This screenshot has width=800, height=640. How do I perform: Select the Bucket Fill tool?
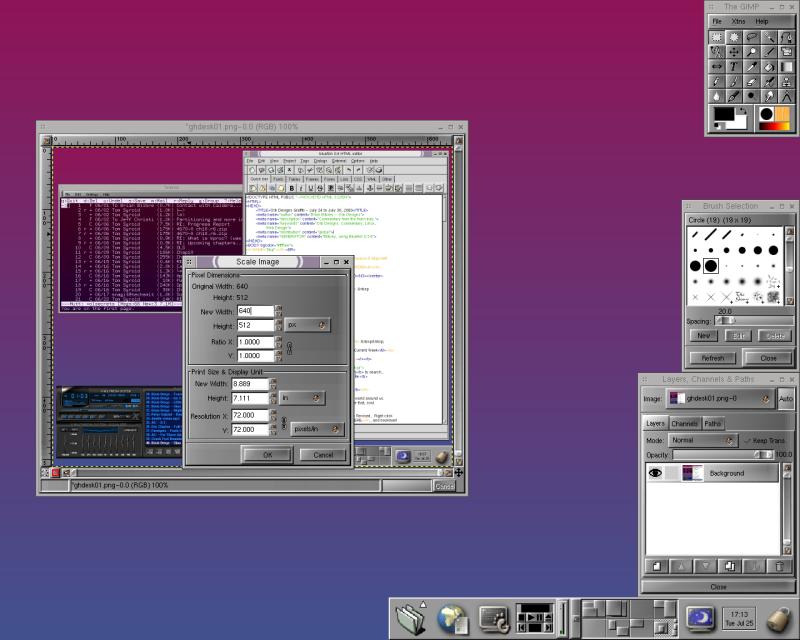[x=769, y=66]
